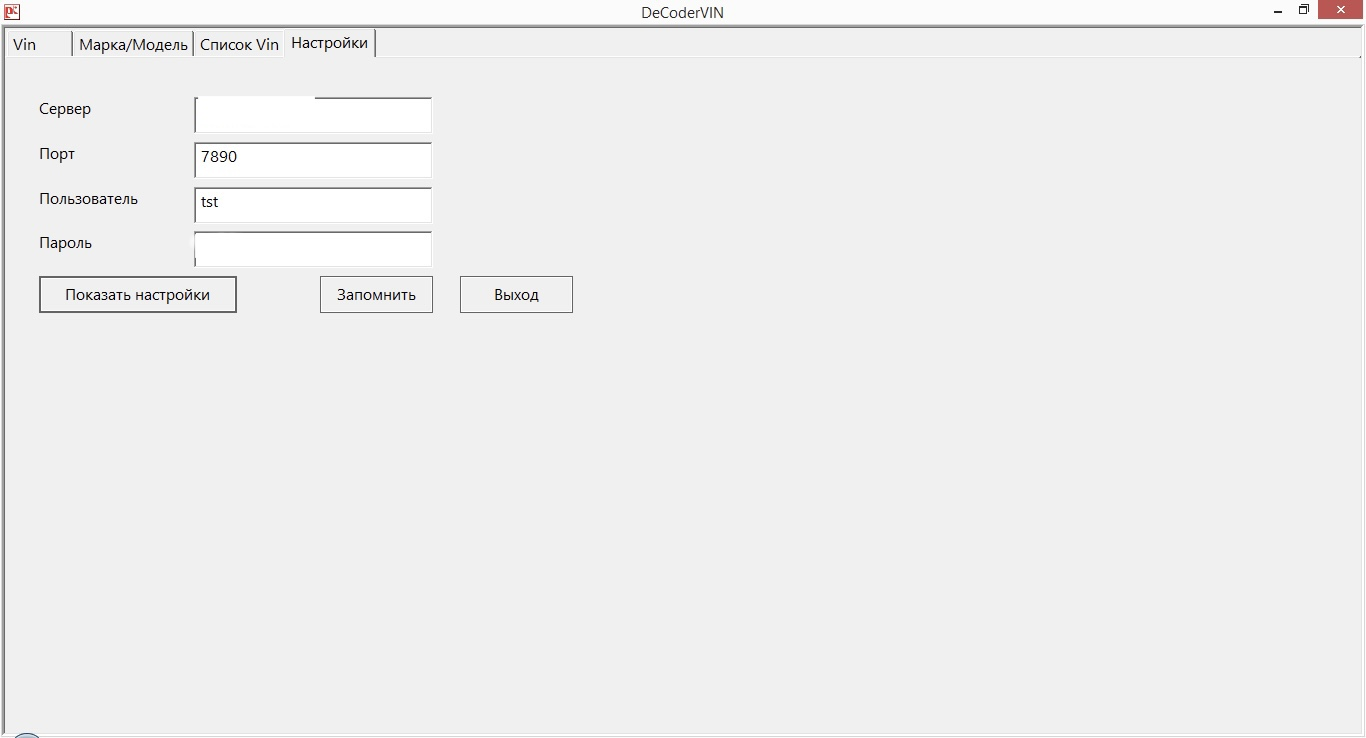Select the Настройки tab
Screen dimensions: 1366x738
click(x=330, y=43)
